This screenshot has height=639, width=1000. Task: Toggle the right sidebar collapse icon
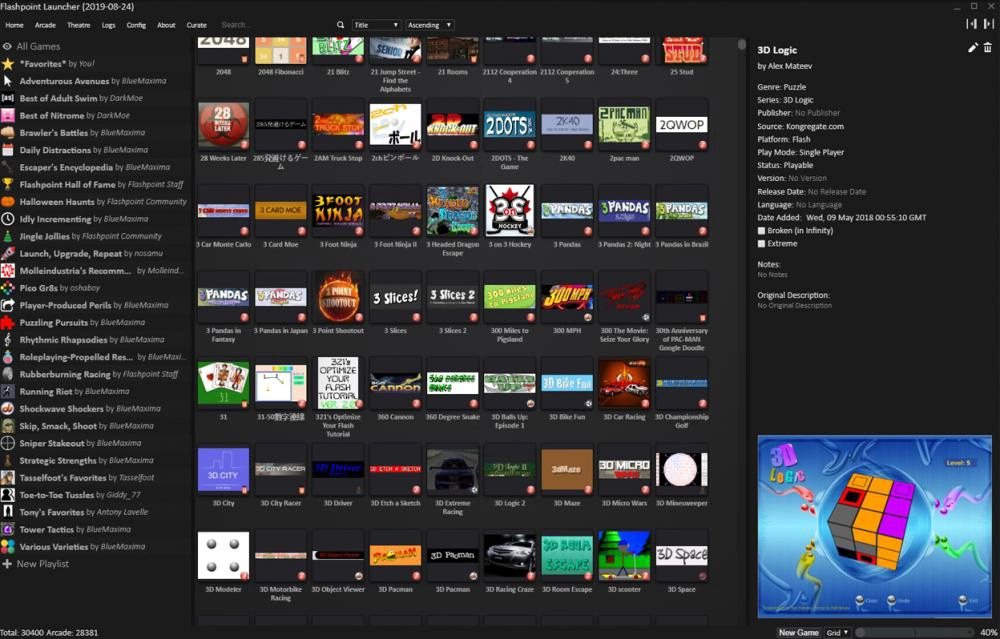(x=988, y=24)
